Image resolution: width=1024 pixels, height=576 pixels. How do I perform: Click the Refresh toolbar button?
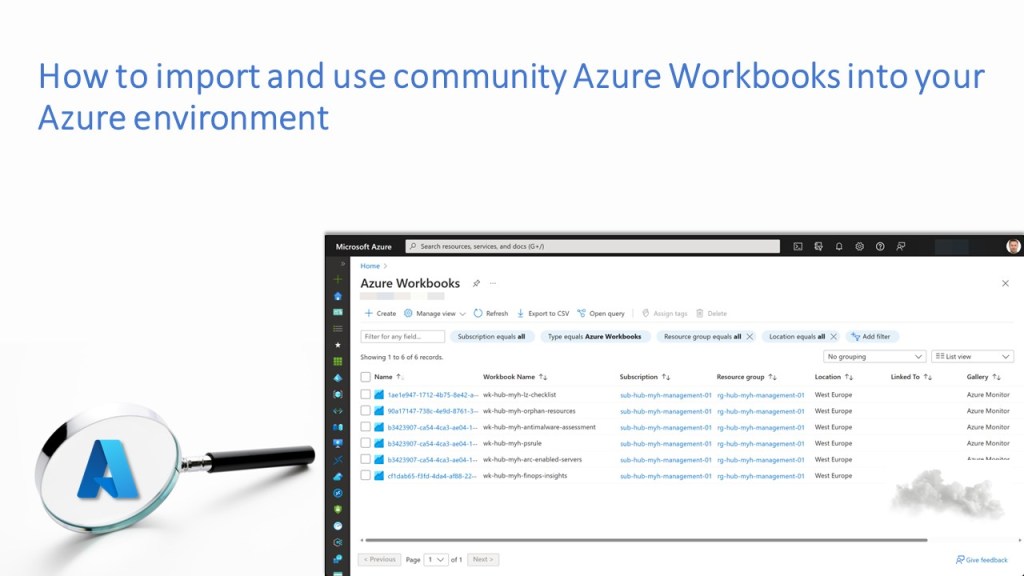coord(490,313)
